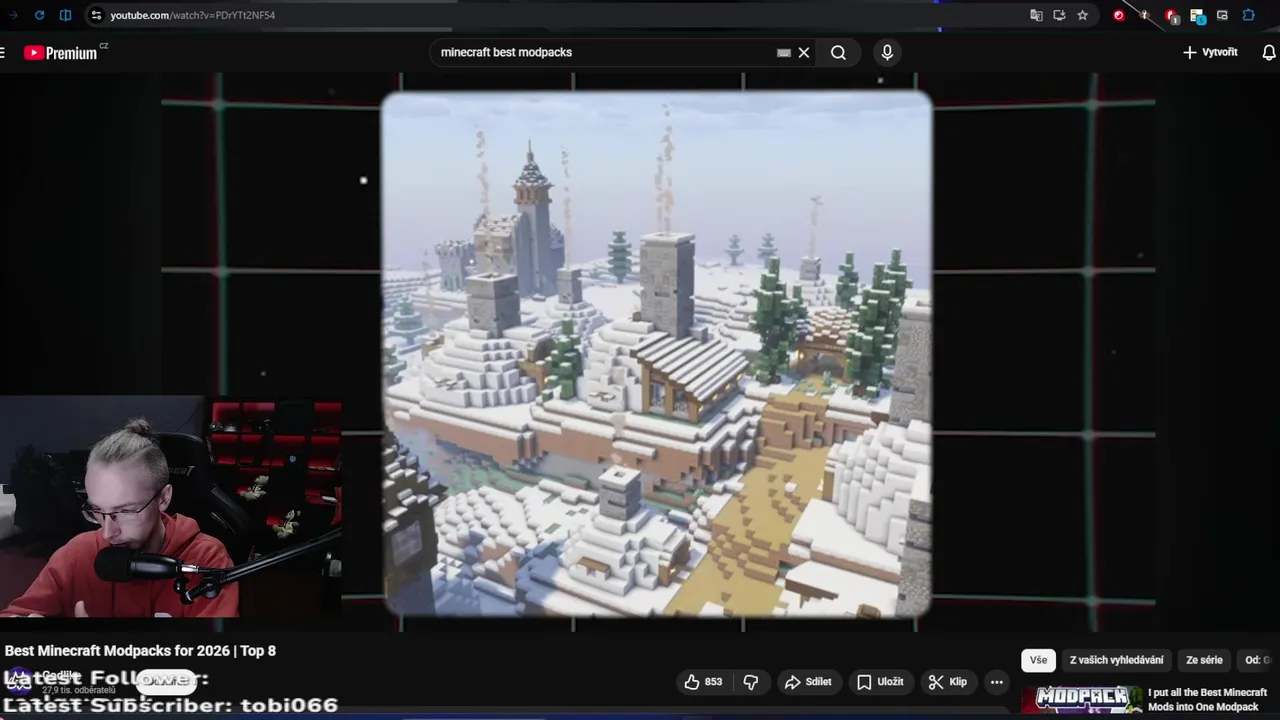
Task: Open the on-screen keyboard in search box
Action: [x=783, y=53]
